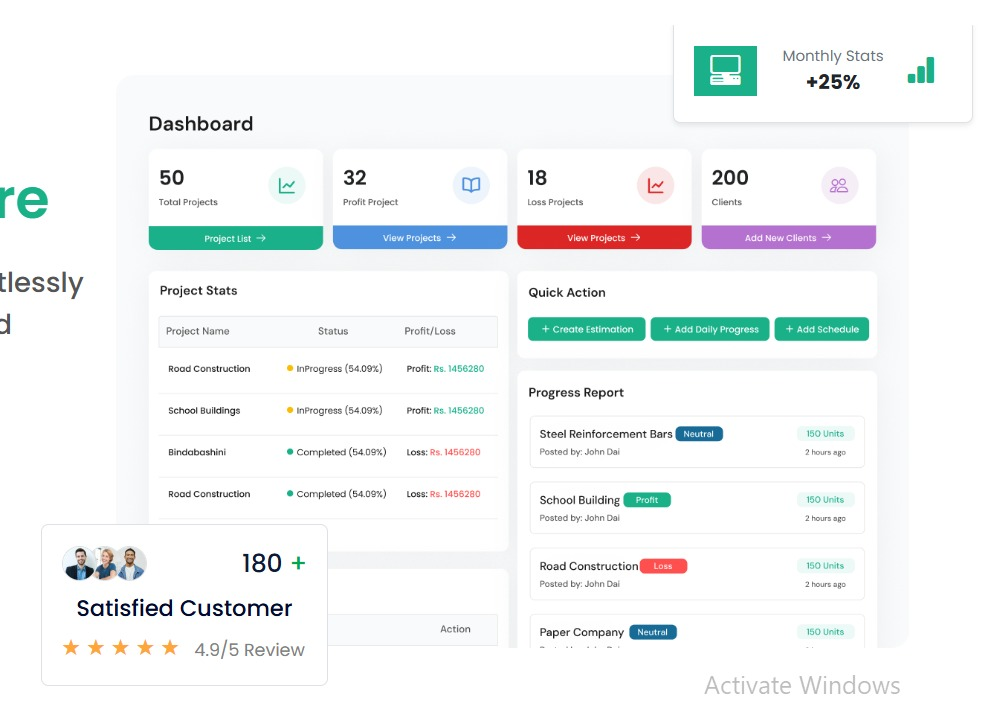Select the Bindabashini project row name
The height and width of the screenshot is (701, 991).
click(197, 452)
